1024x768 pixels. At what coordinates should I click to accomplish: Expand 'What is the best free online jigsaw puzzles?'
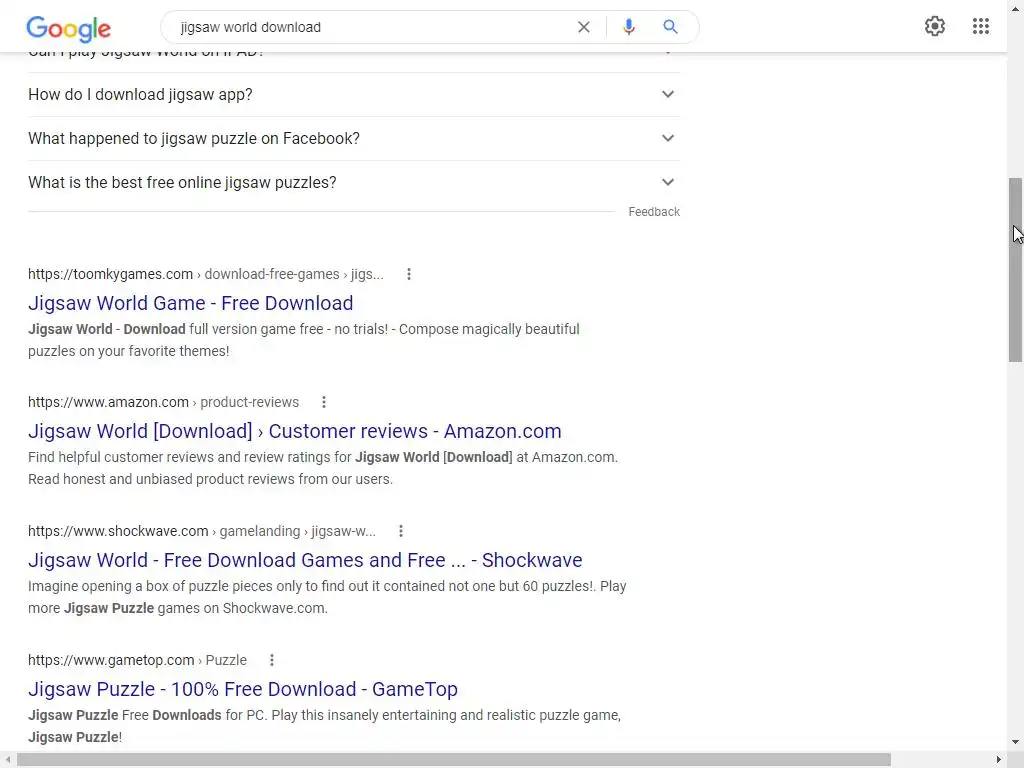354,182
